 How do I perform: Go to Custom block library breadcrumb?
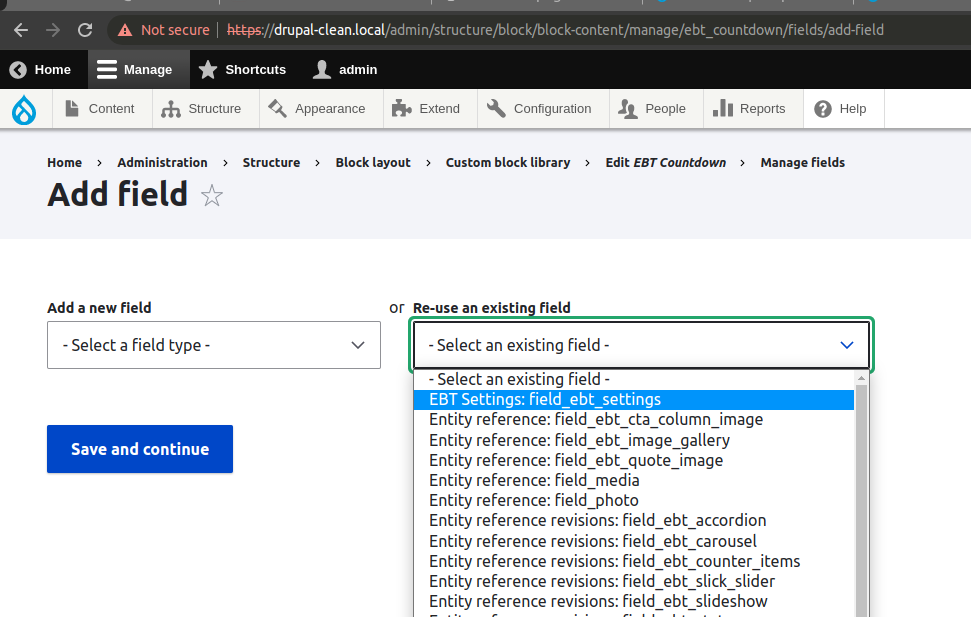(508, 162)
